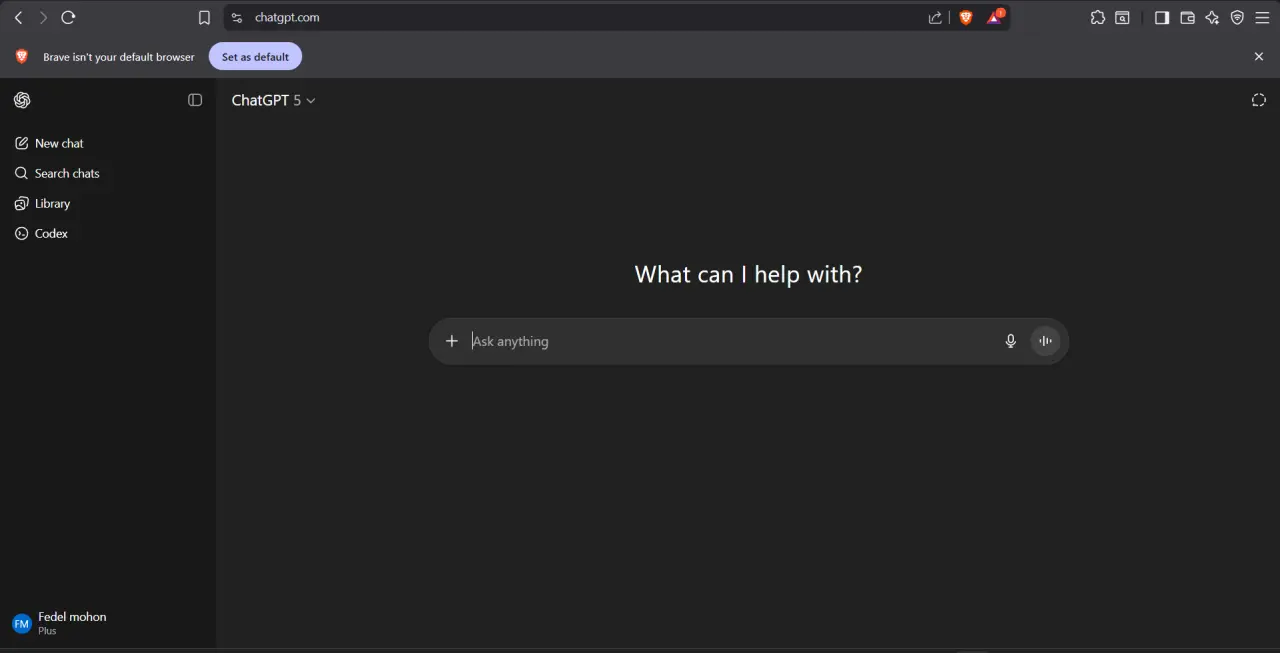Screen dimensions: 1280x653
Task: Reload the chatgpt.com page
Action: click(x=68, y=17)
